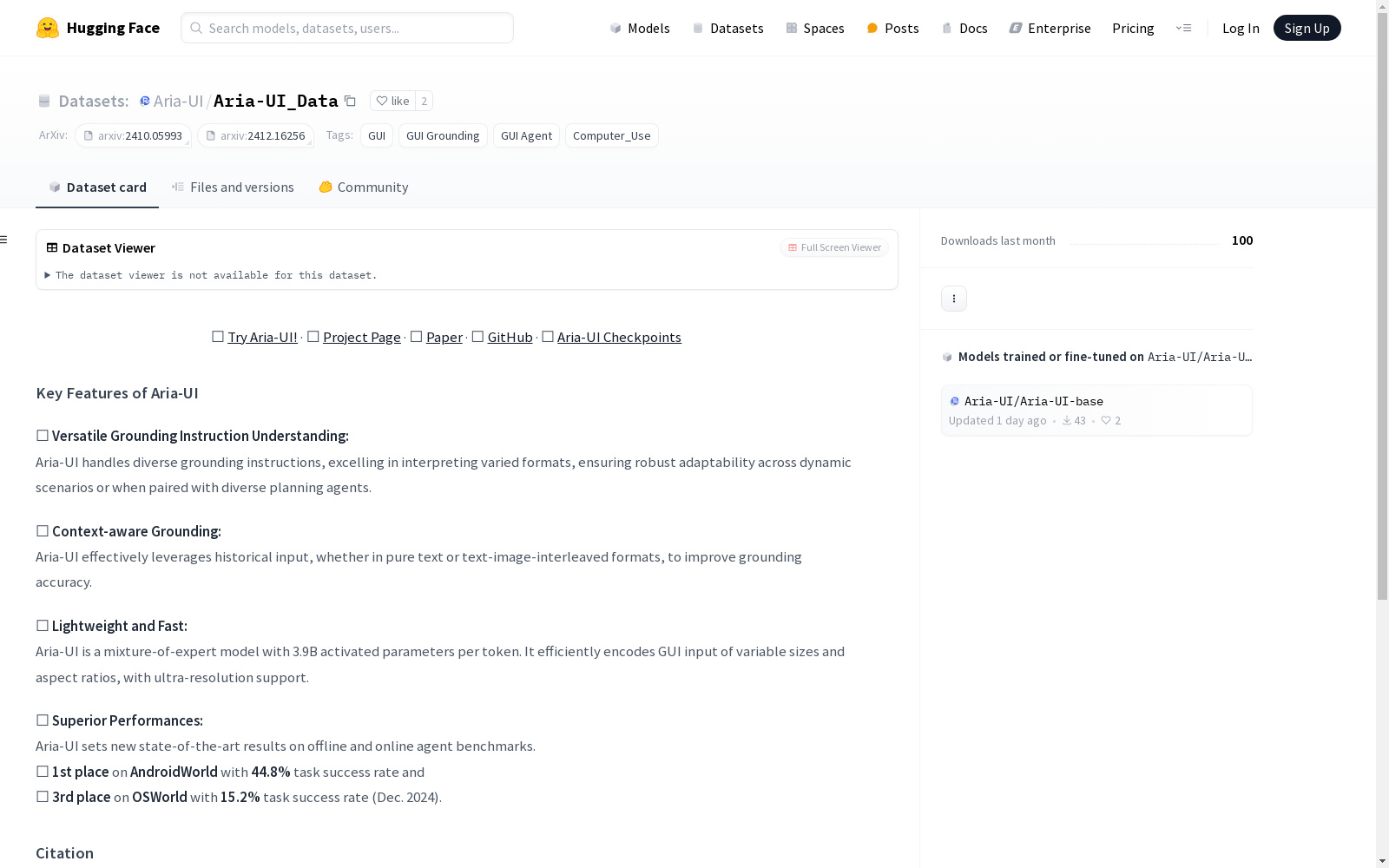Click the Aria-UI-base model avatar icon
Viewport: 1389px width, 868px height.
coord(955,401)
